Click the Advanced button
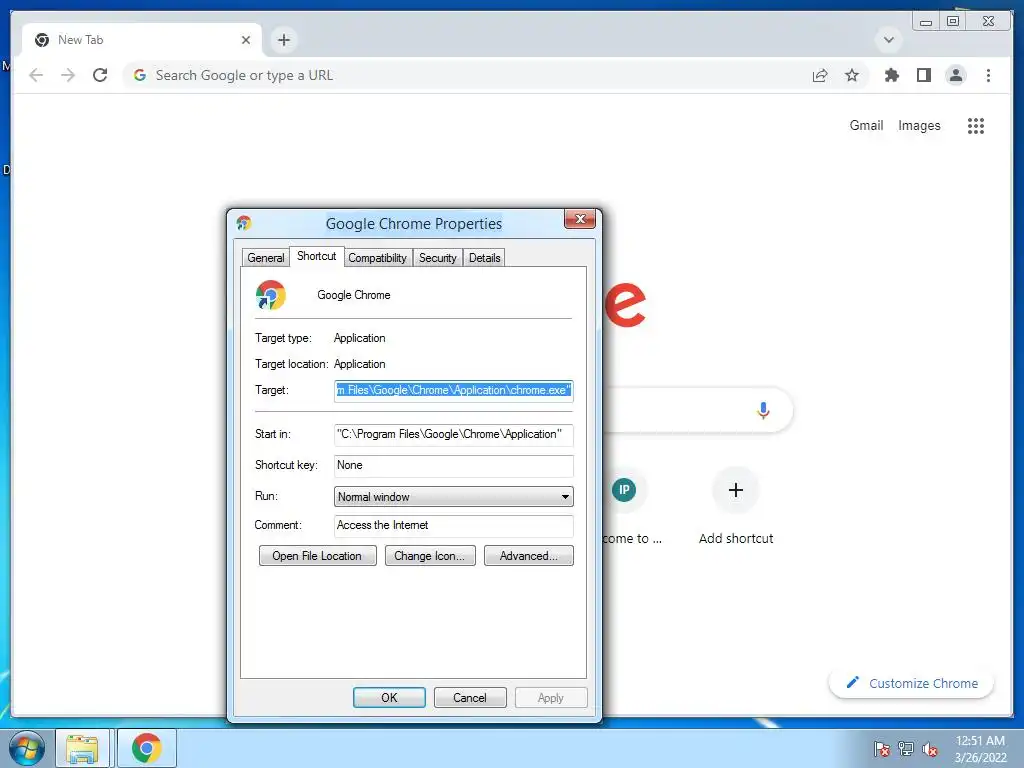The image size is (1024, 768). (528, 556)
